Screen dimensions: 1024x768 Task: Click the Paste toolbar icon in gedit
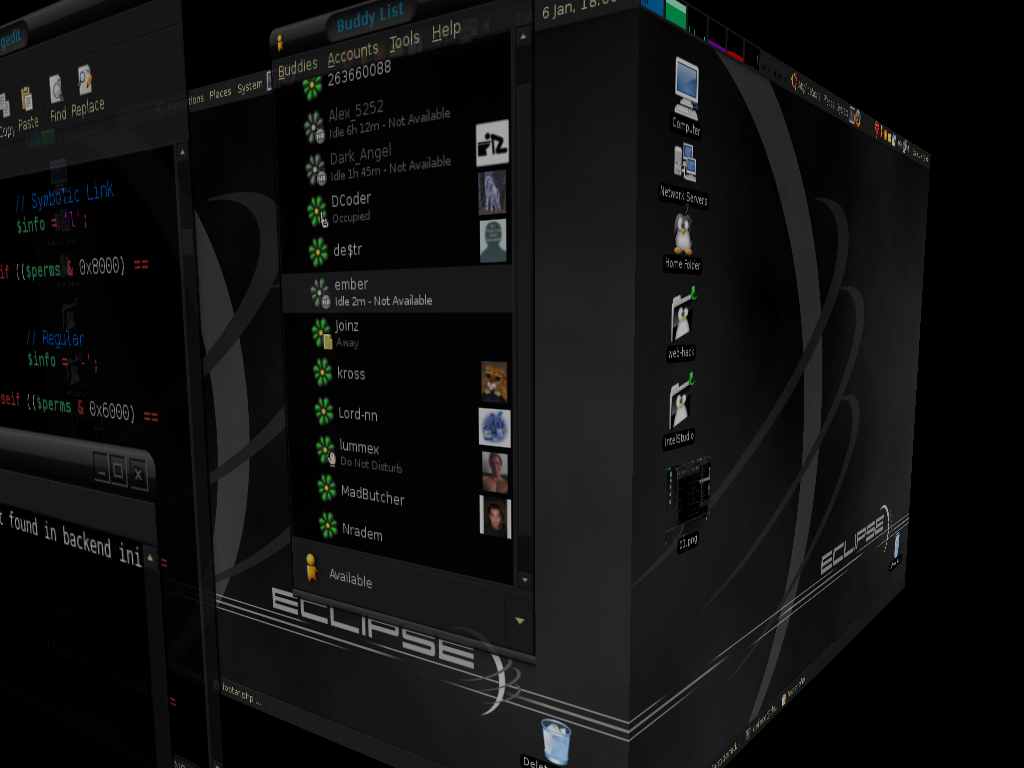(x=27, y=103)
